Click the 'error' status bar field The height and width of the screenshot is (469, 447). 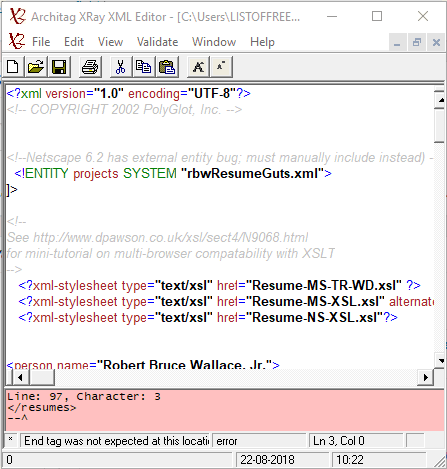tap(259, 441)
